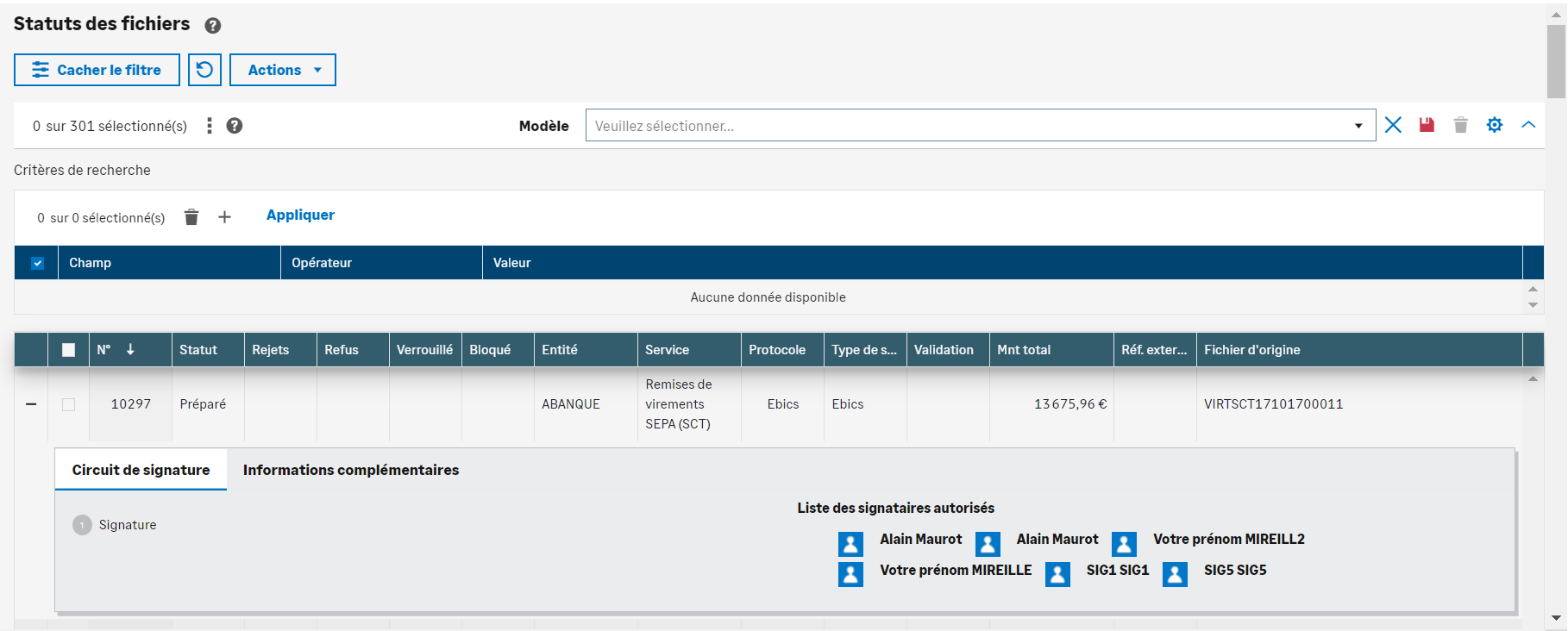Open the three-dot selection options menu
Image resolution: width=1568 pixels, height=631 pixels.
[x=210, y=126]
